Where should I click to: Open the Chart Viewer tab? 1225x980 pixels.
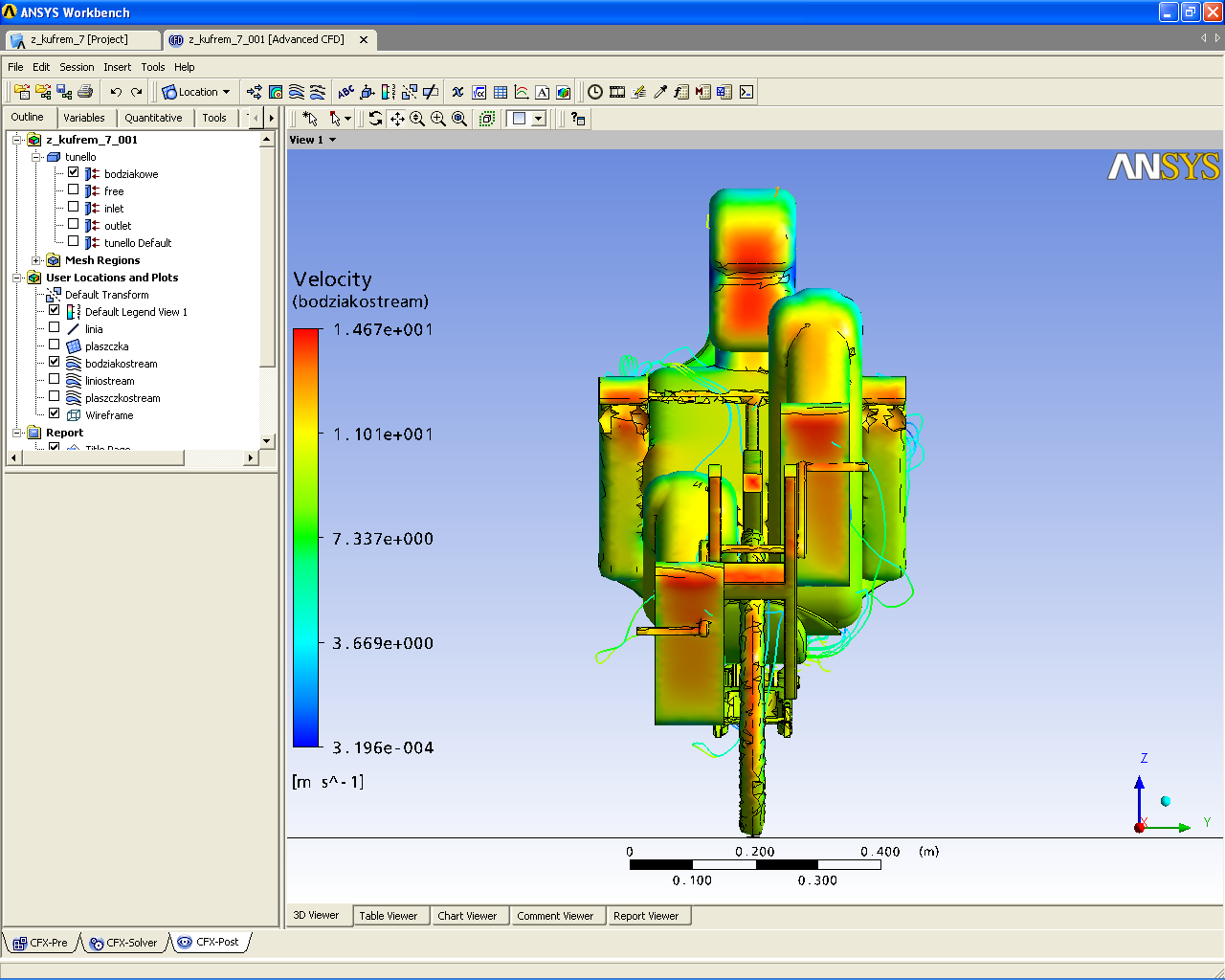(x=467, y=916)
